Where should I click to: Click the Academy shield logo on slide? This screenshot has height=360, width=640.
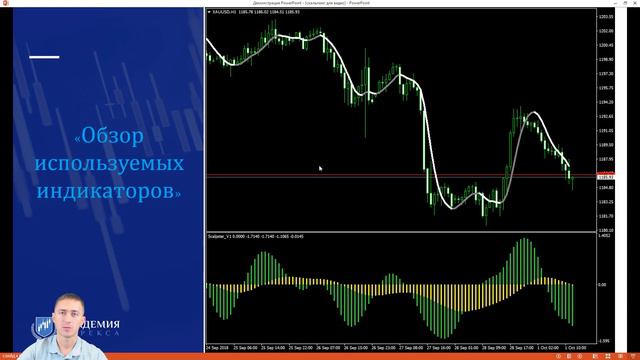point(43,327)
